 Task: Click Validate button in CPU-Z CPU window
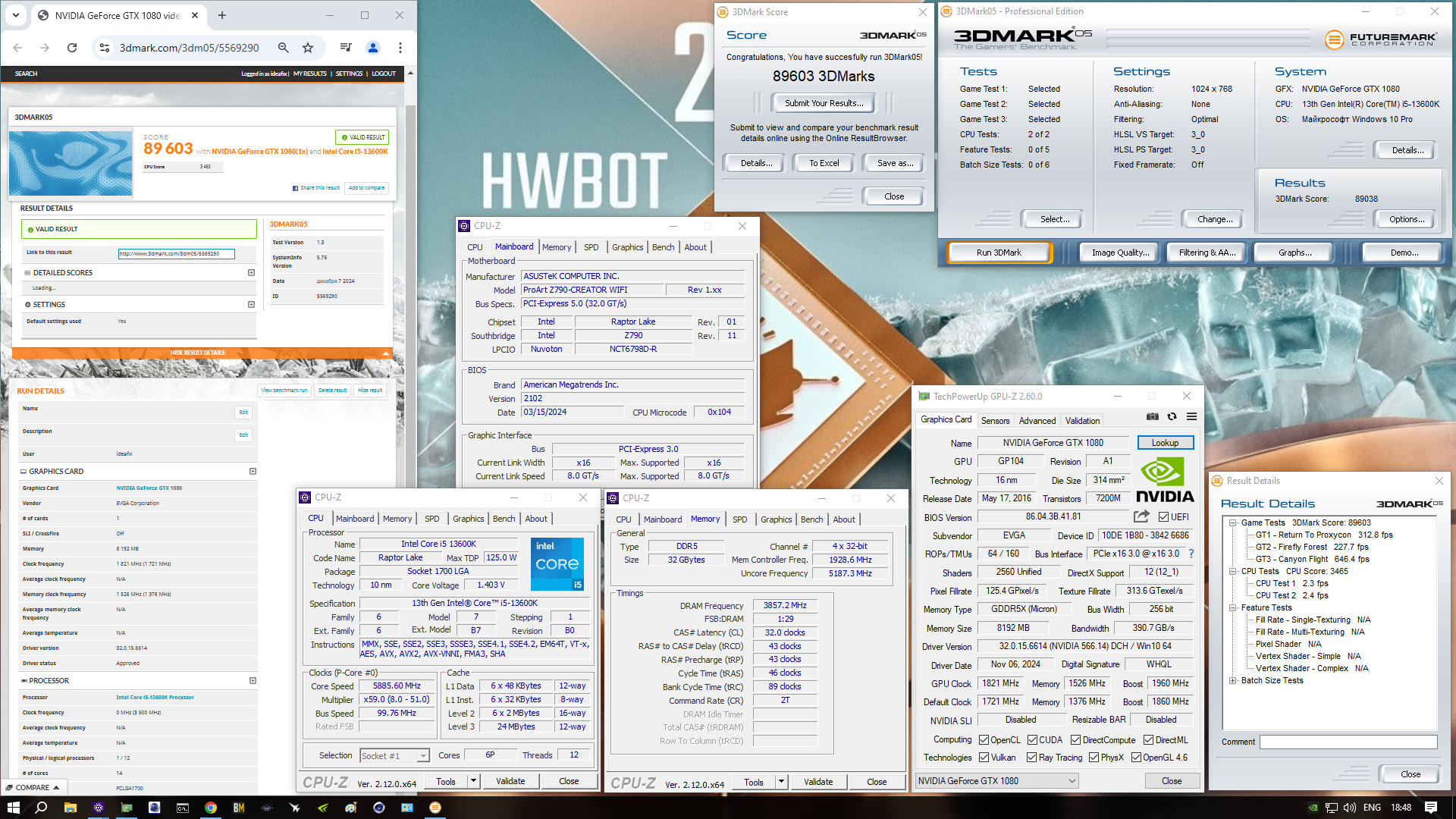[x=510, y=781]
